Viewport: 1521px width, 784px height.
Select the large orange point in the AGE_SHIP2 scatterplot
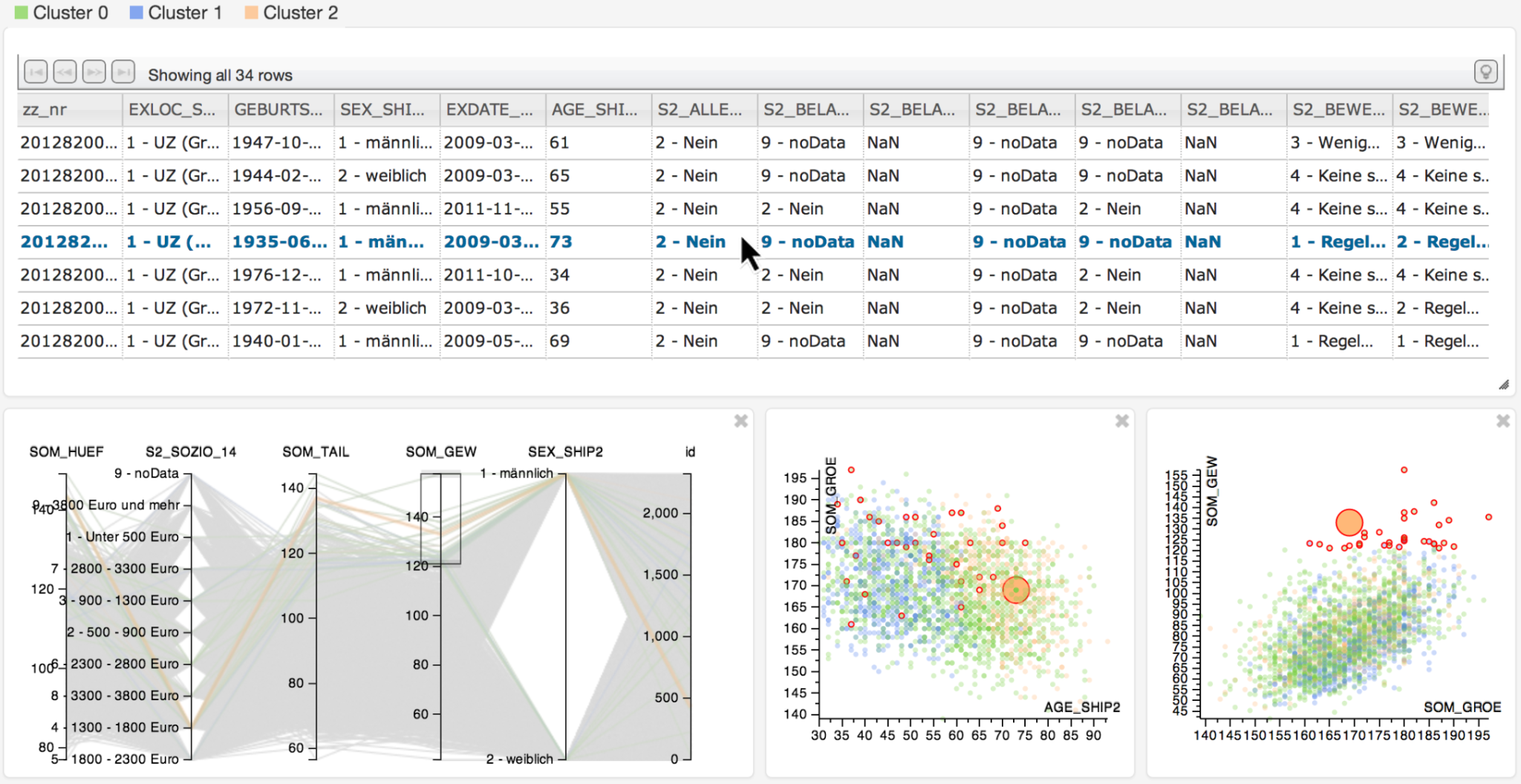coord(1015,590)
